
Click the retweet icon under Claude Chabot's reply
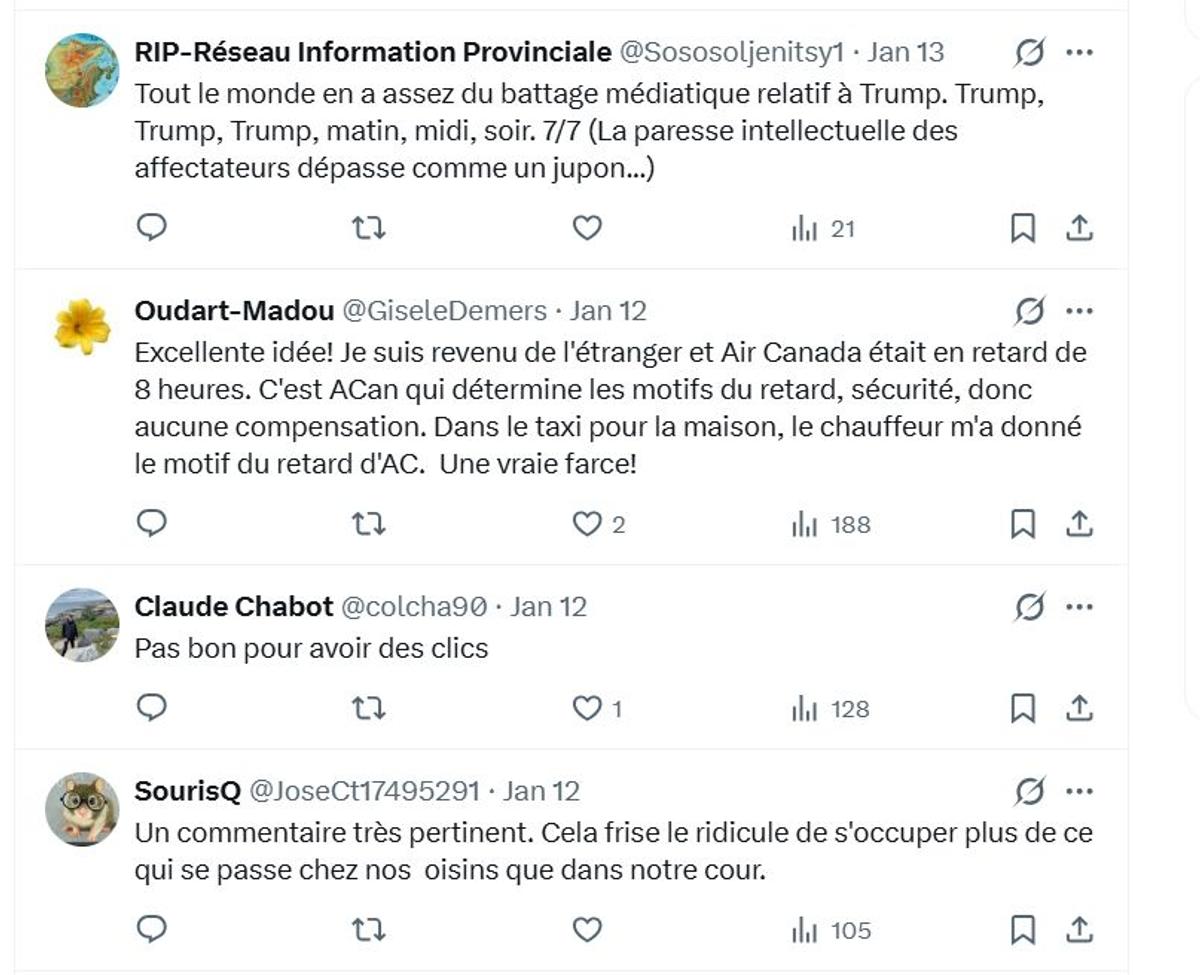point(370,710)
